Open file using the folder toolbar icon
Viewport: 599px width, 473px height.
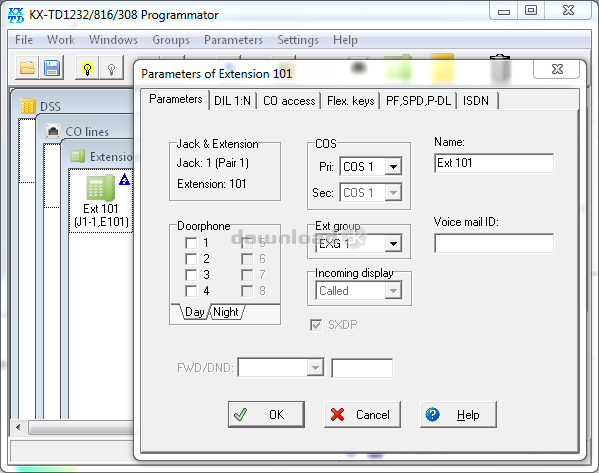(x=27, y=68)
